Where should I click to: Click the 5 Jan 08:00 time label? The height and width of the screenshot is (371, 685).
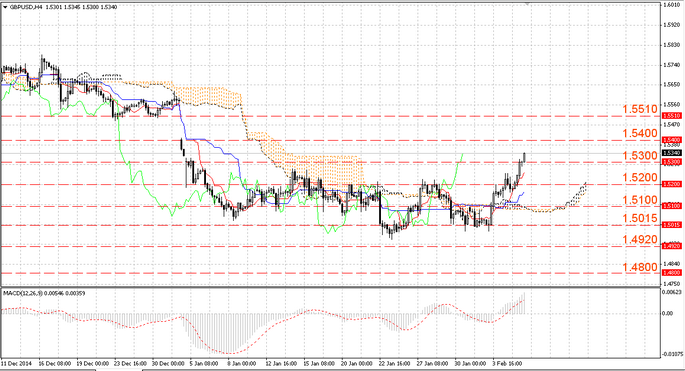point(204,364)
